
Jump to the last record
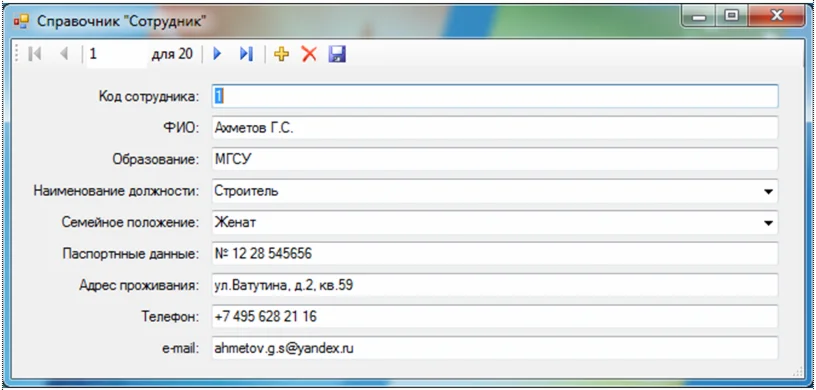click(x=246, y=54)
